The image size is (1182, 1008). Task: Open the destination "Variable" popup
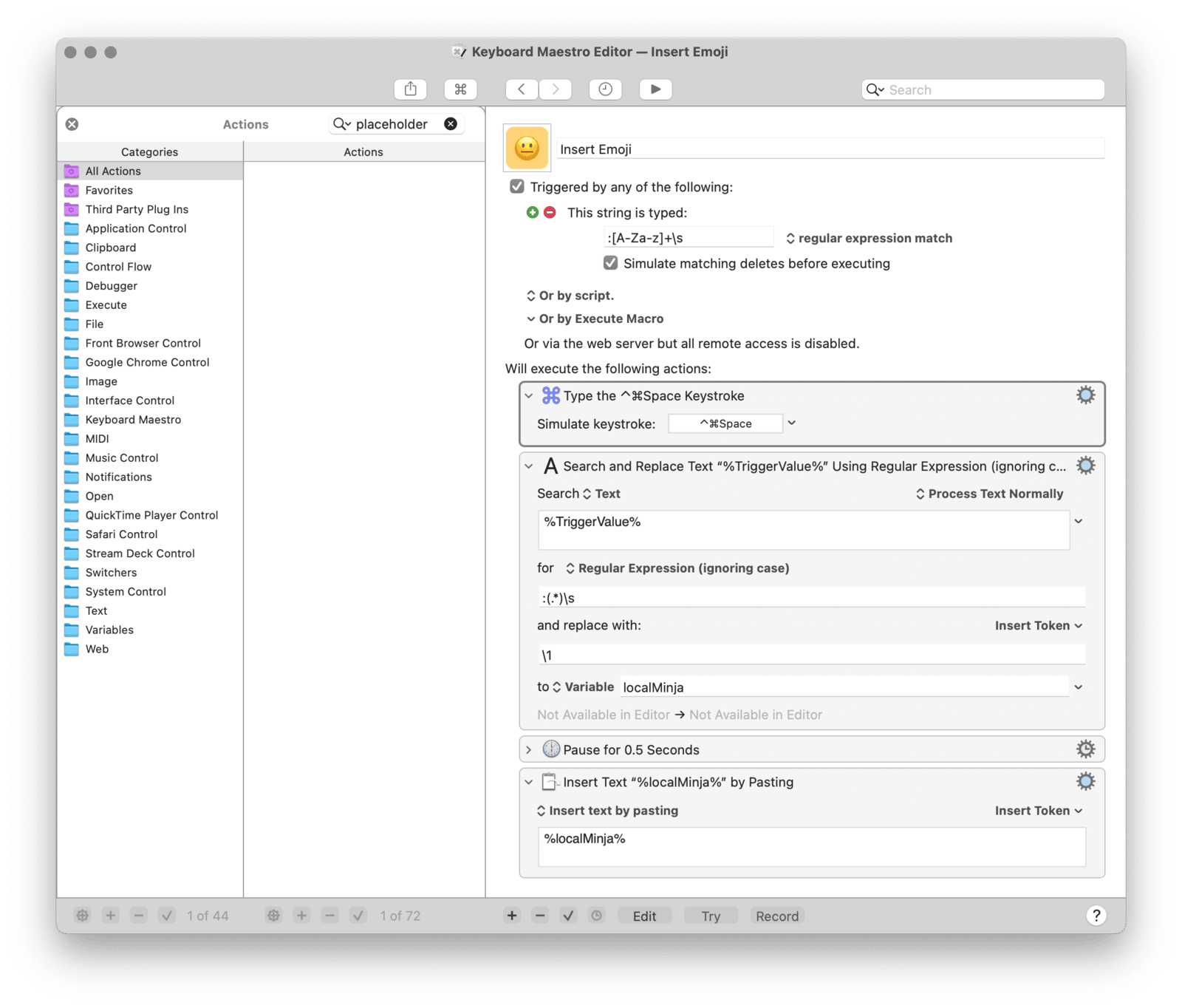pyautogui.click(x=583, y=687)
